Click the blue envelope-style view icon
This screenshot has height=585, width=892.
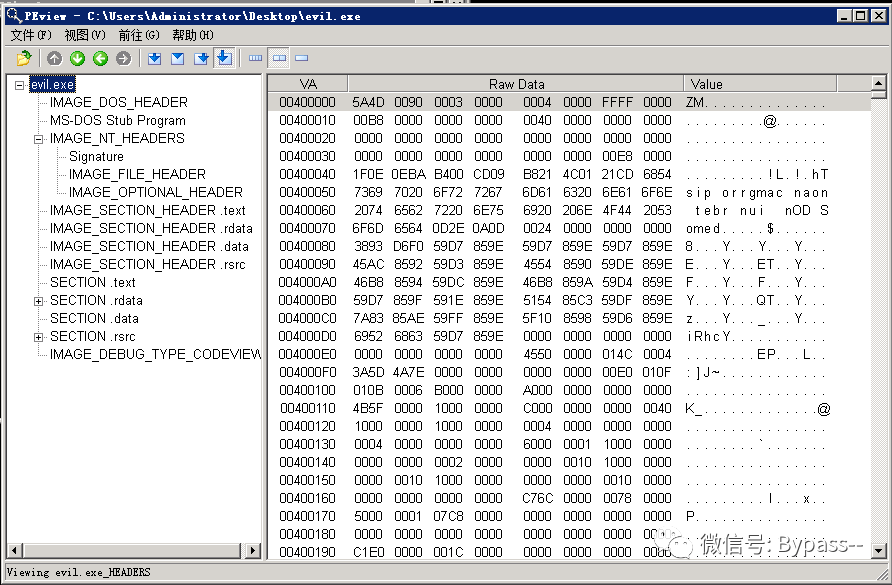[x=177, y=58]
